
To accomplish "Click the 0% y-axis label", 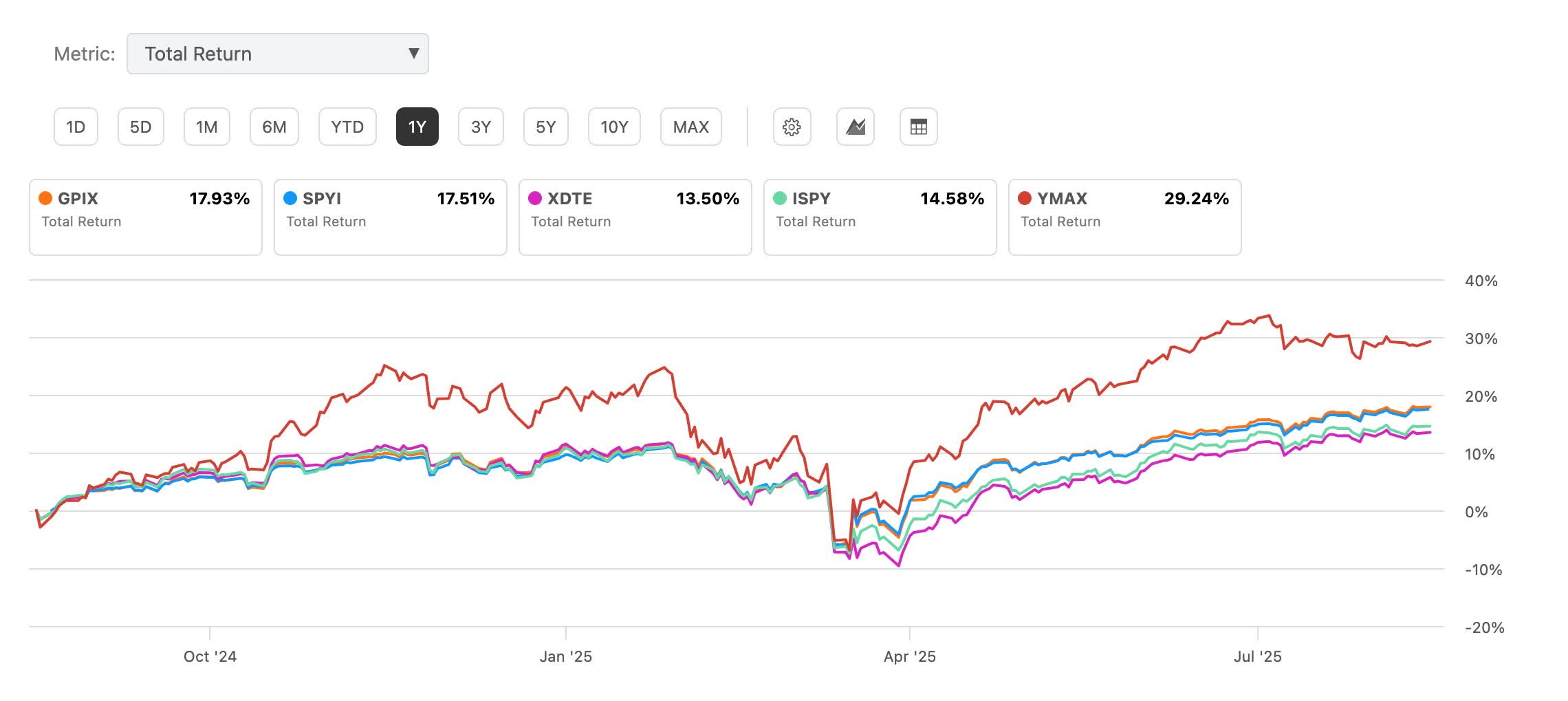I will click(1476, 512).
